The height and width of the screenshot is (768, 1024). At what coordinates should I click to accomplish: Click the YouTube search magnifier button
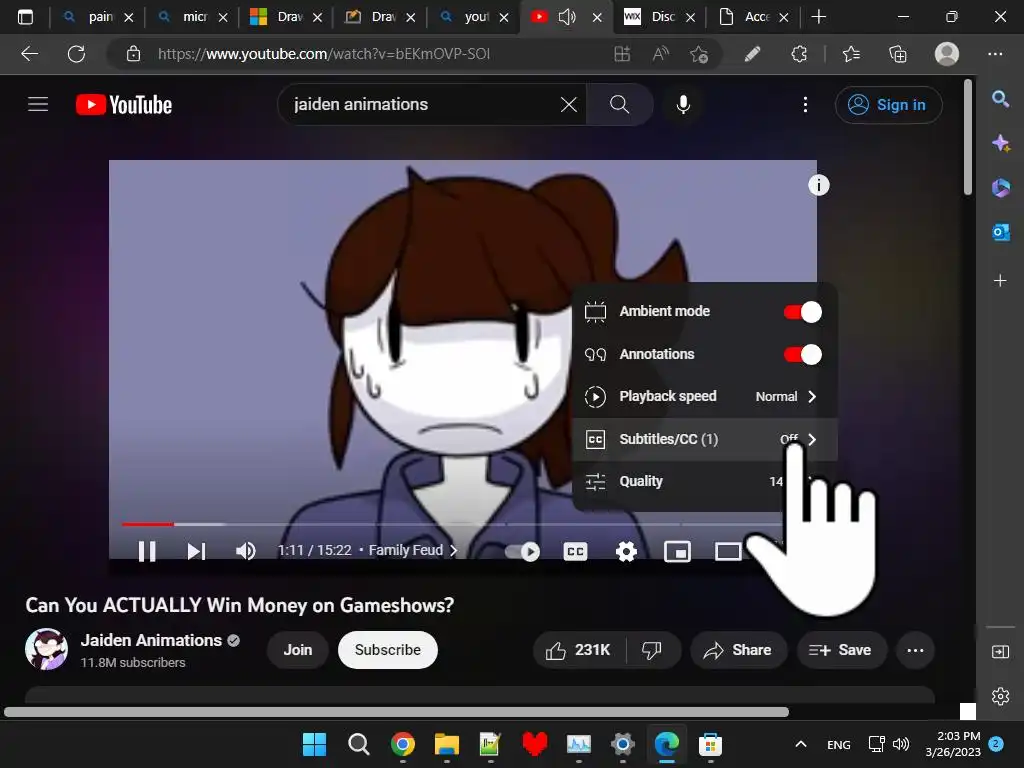point(619,104)
